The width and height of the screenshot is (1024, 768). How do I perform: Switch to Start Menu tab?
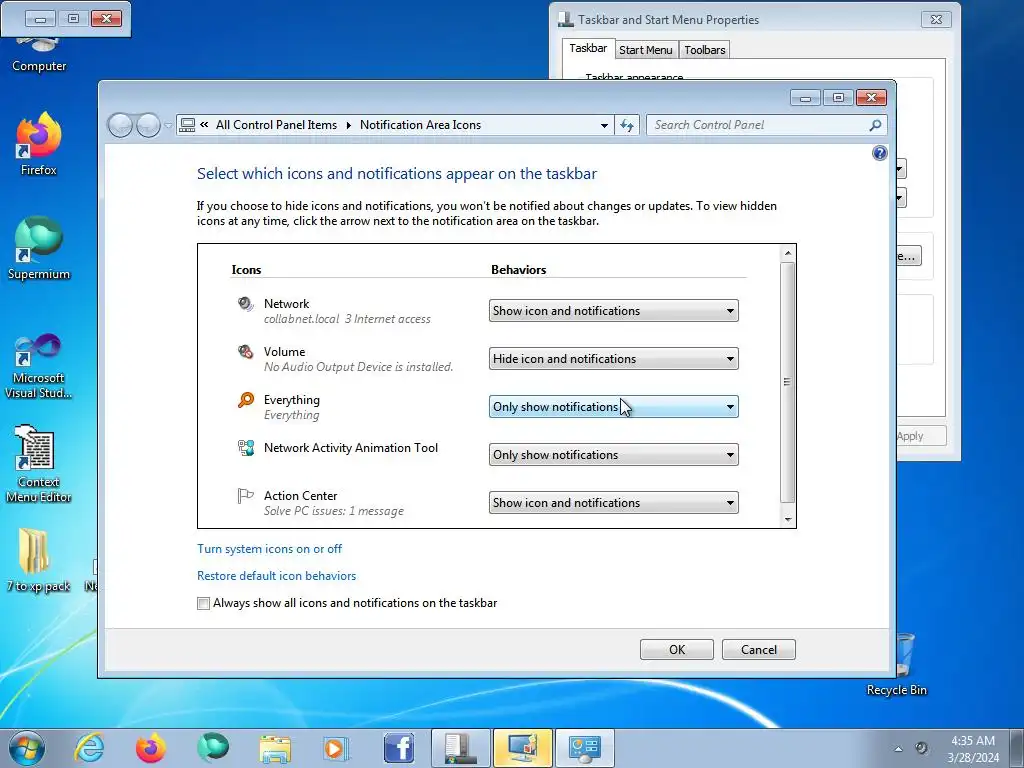(x=645, y=50)
